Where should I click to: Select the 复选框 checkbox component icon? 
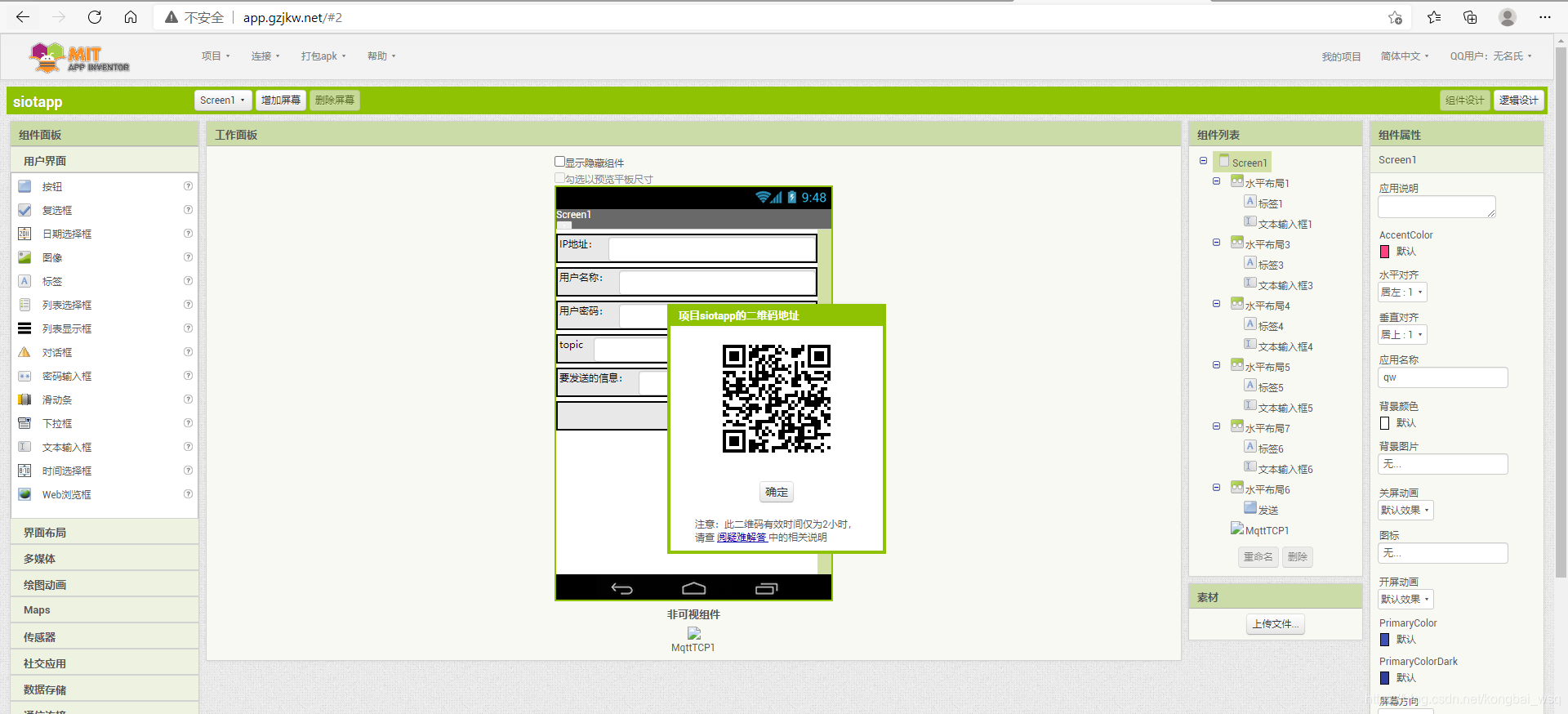point(24,210)
